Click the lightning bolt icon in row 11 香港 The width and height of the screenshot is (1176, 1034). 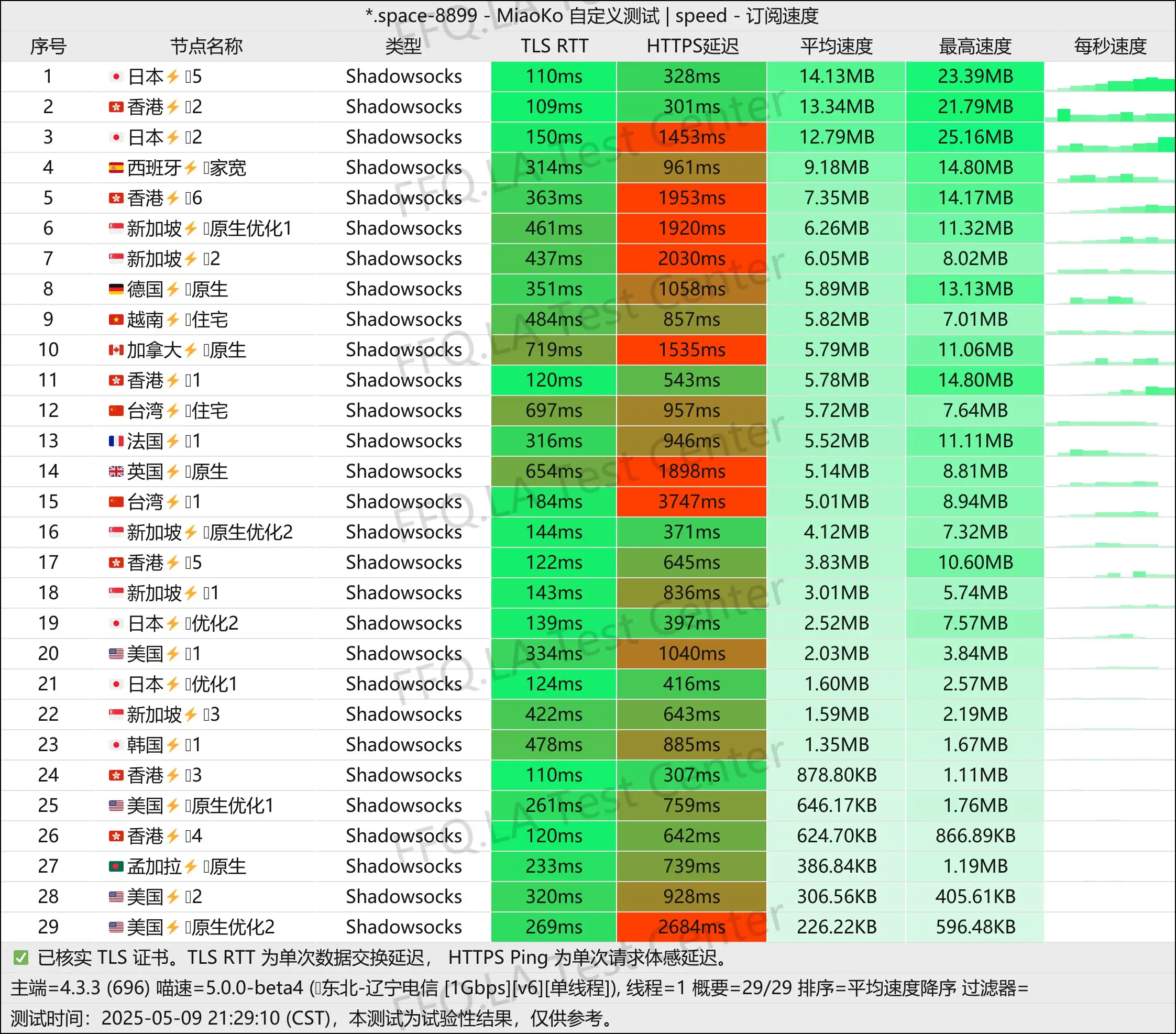(173, 380)
